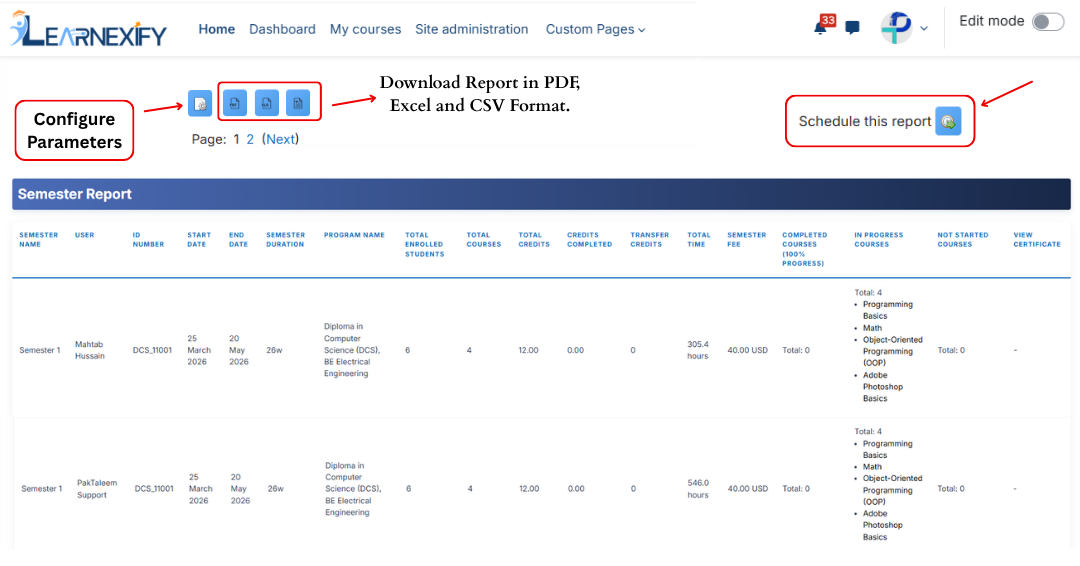Click DCS_11001 in Mahtab Hussain row

click(x=152, y=350)
